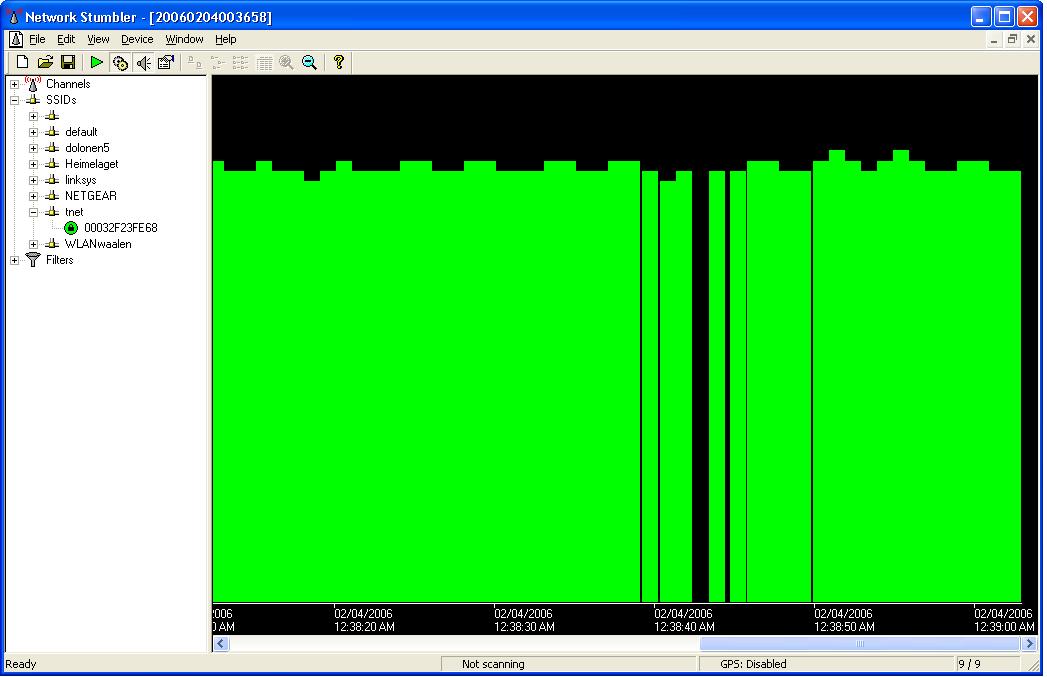Collapse the SSIDs tree node
This screenshot has width=1047, height=677.
click(14, 100)
